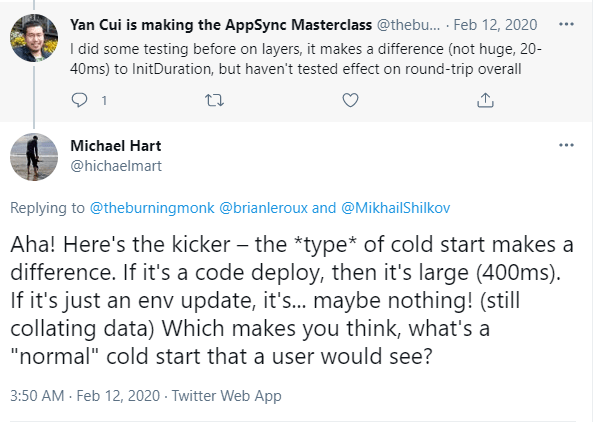This screenshot has width=597, height=422.
Task: Open the Yan Cui display name link
Action: [221, 25]
